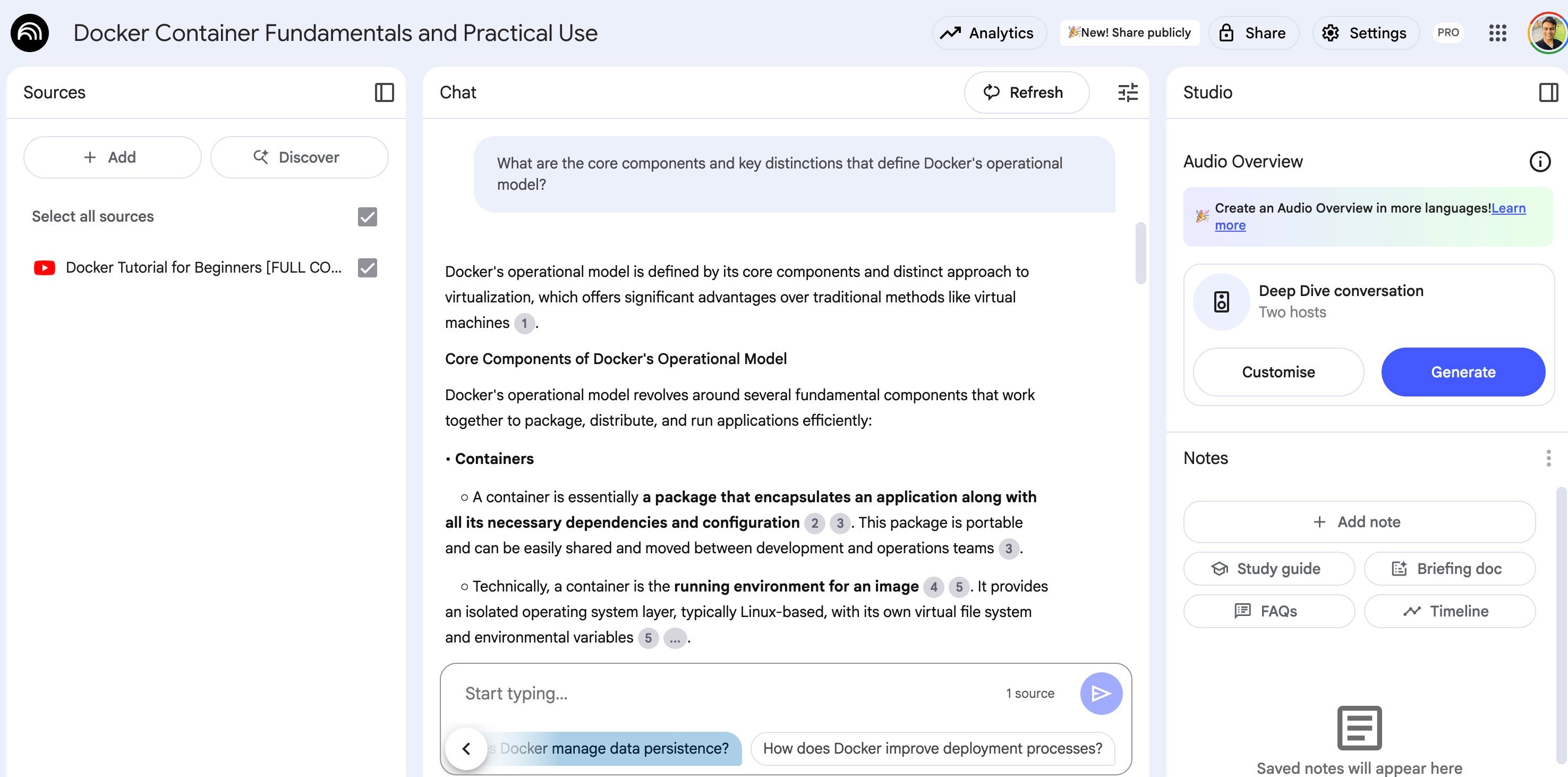Generate the Deep Dive conversation
1568x777 pixels.
click(x=1463, y=372)
